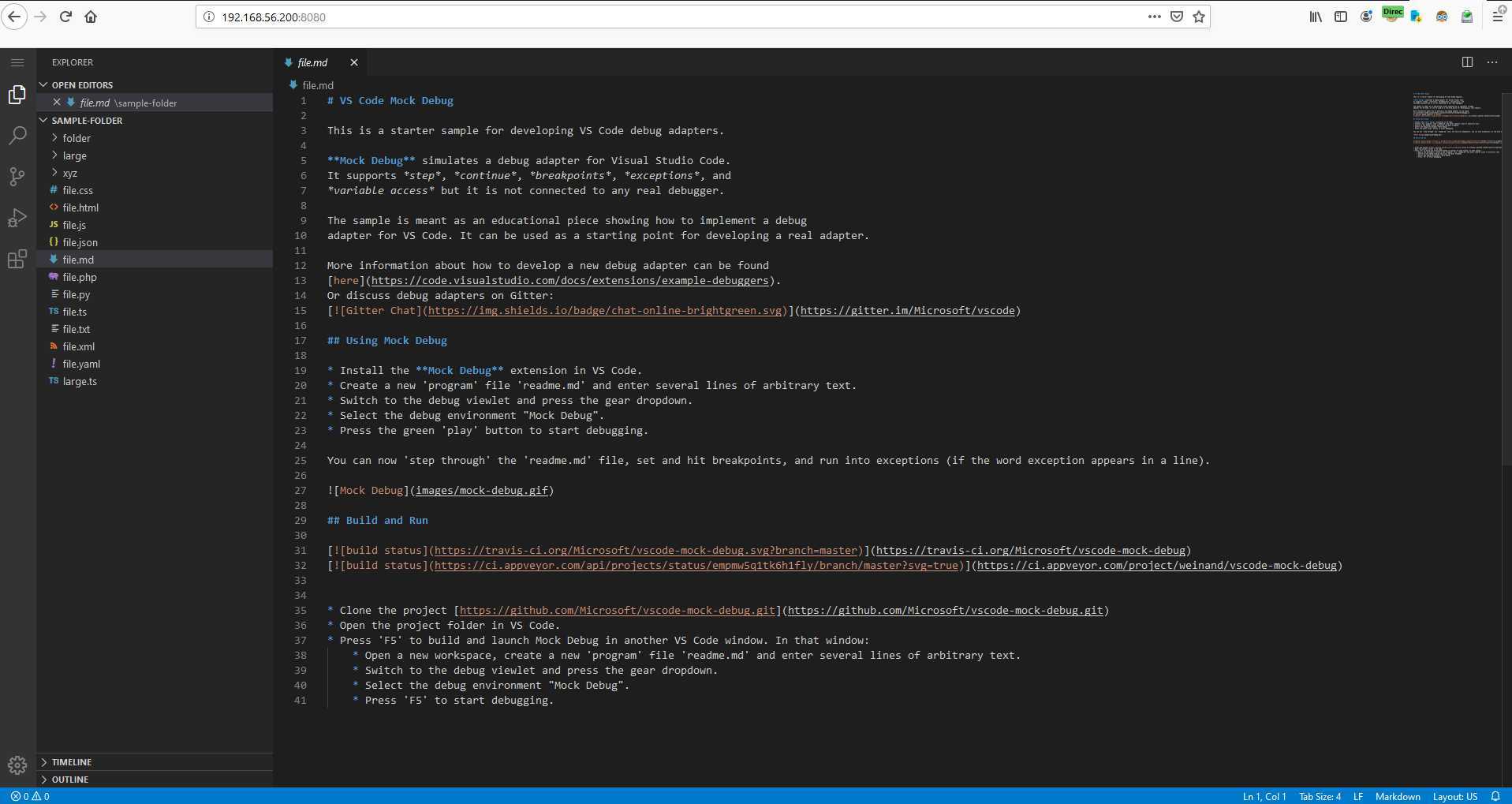The width and height of the screenshot is (1512, 804).
Task: Open file.html in explorer
Action: [x=155, y=208]
